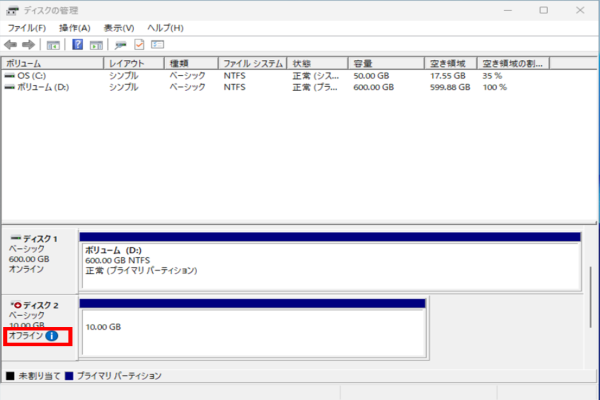Click the list settings icon at toolbar end
This screenshot has width=600, height=400.
click(x=157, y=45)
